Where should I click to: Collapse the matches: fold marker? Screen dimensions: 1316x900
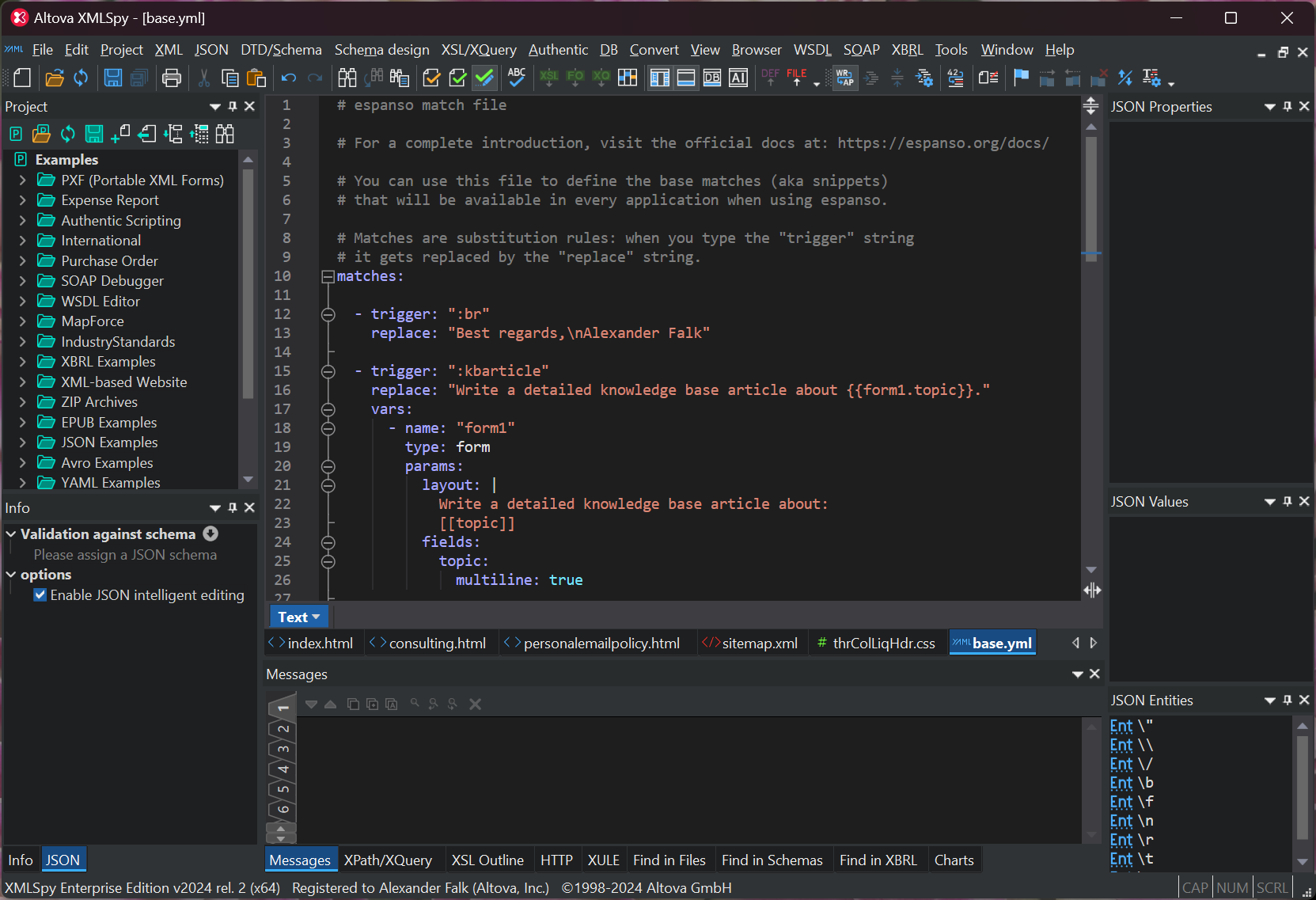(x=328, y=276)
